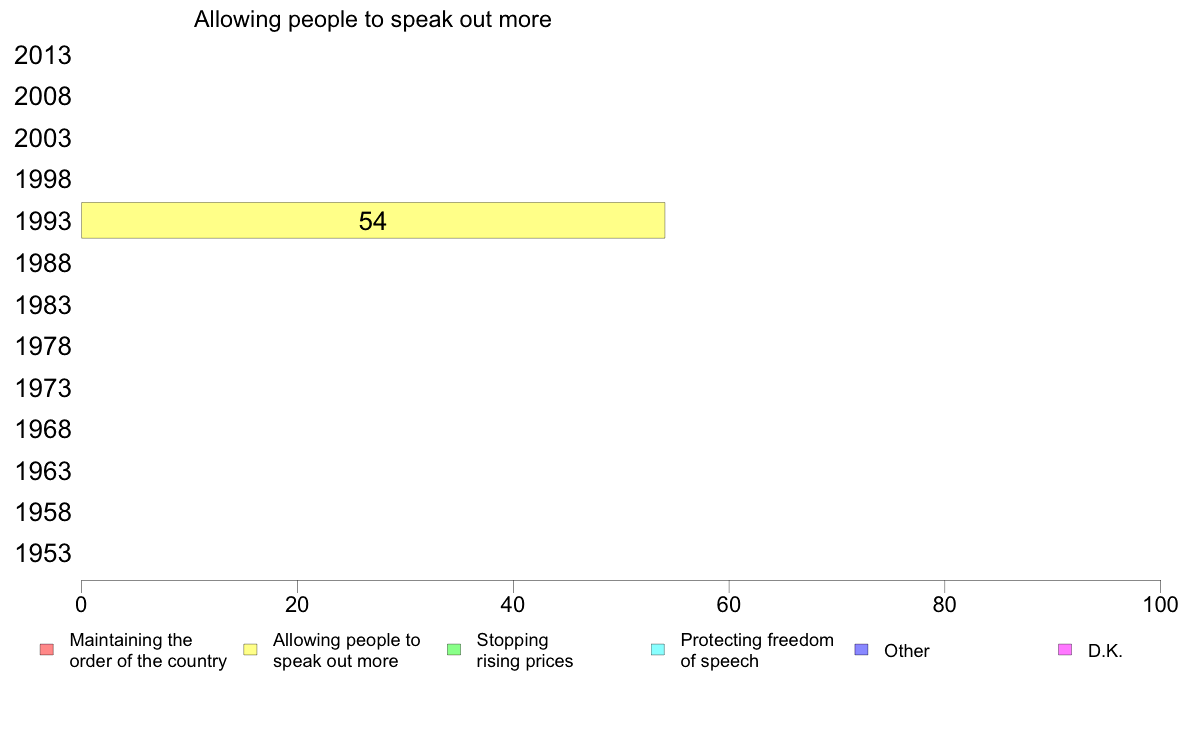Click Protecting freedom of speech legend text

757,650
